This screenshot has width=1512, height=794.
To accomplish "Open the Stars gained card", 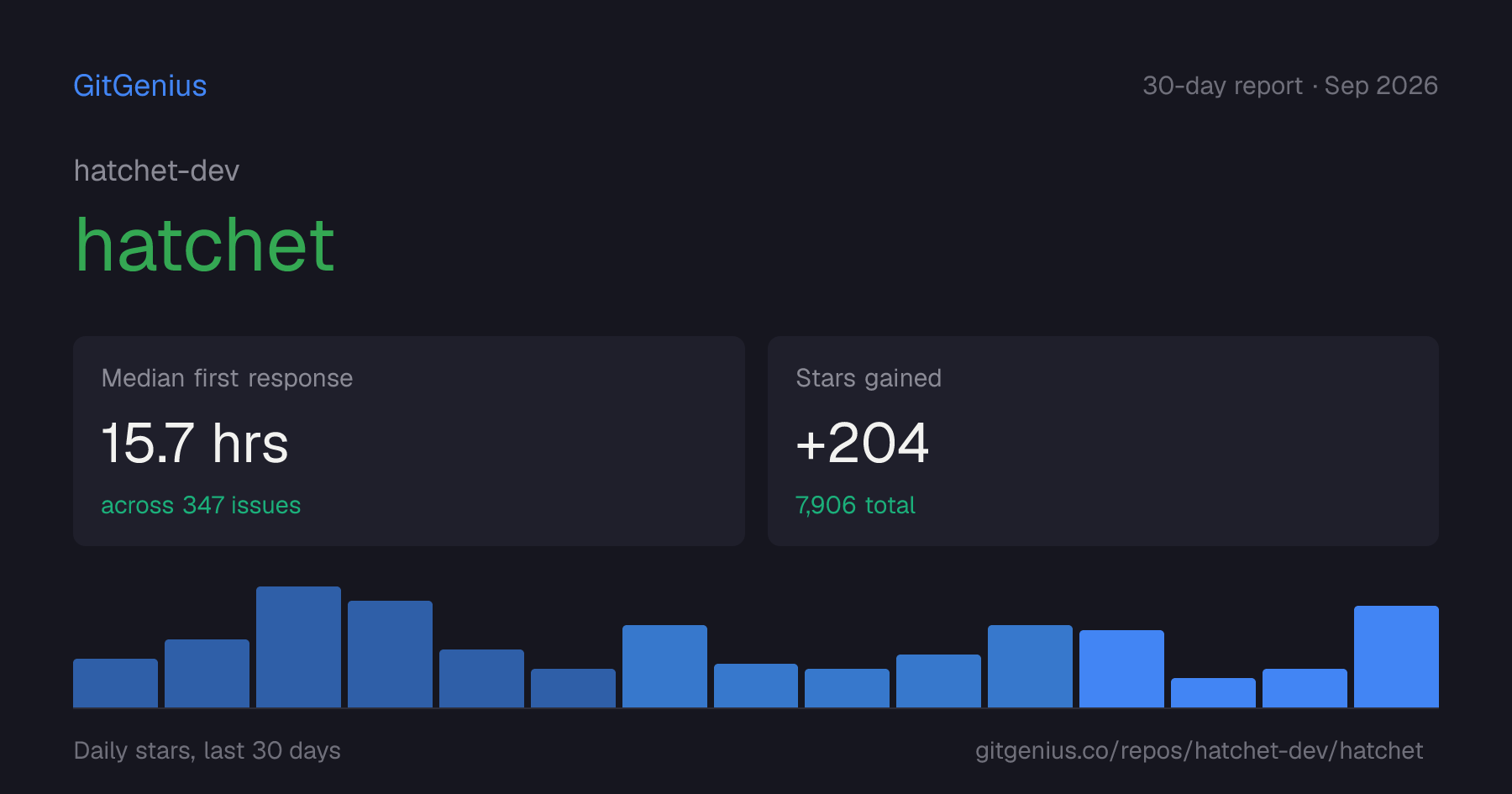I will 1103,441.
